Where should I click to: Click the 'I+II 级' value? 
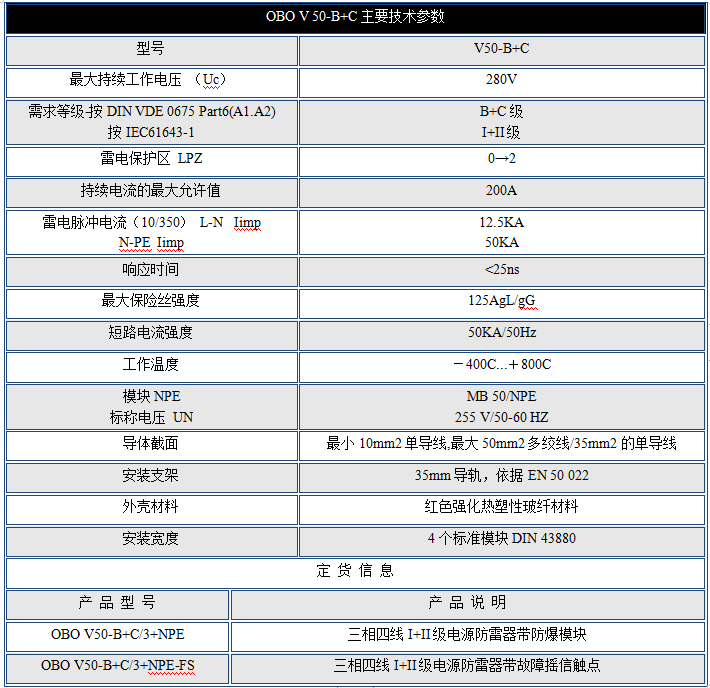(501, 132)
